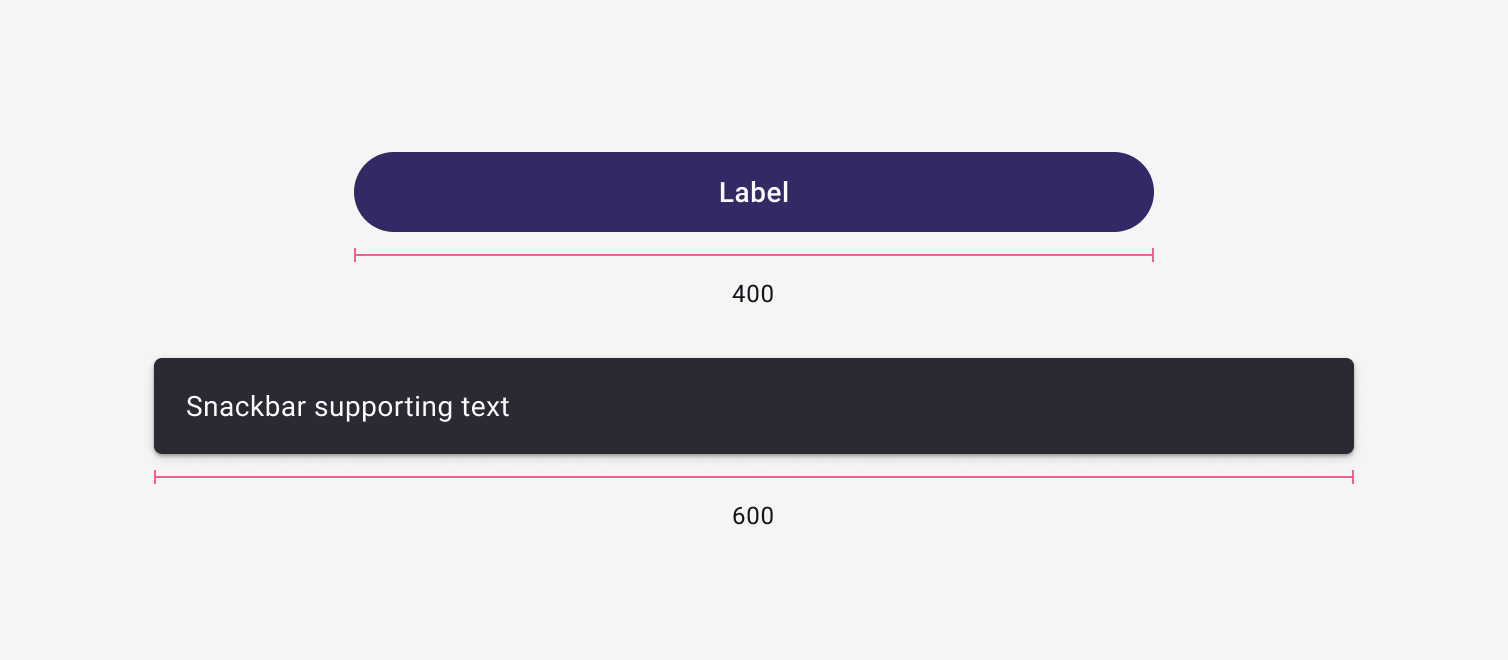The width and height of the screenshot is (1508, 660).
Task: Click the right tick of the 600 ruler
Action: tap(1353, 478)
